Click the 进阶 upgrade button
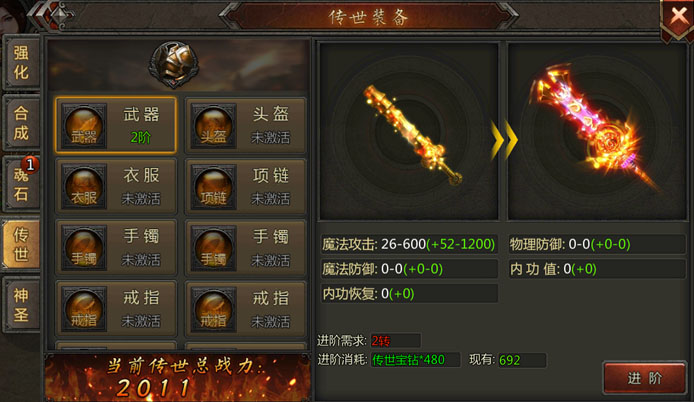 point(644,378)
